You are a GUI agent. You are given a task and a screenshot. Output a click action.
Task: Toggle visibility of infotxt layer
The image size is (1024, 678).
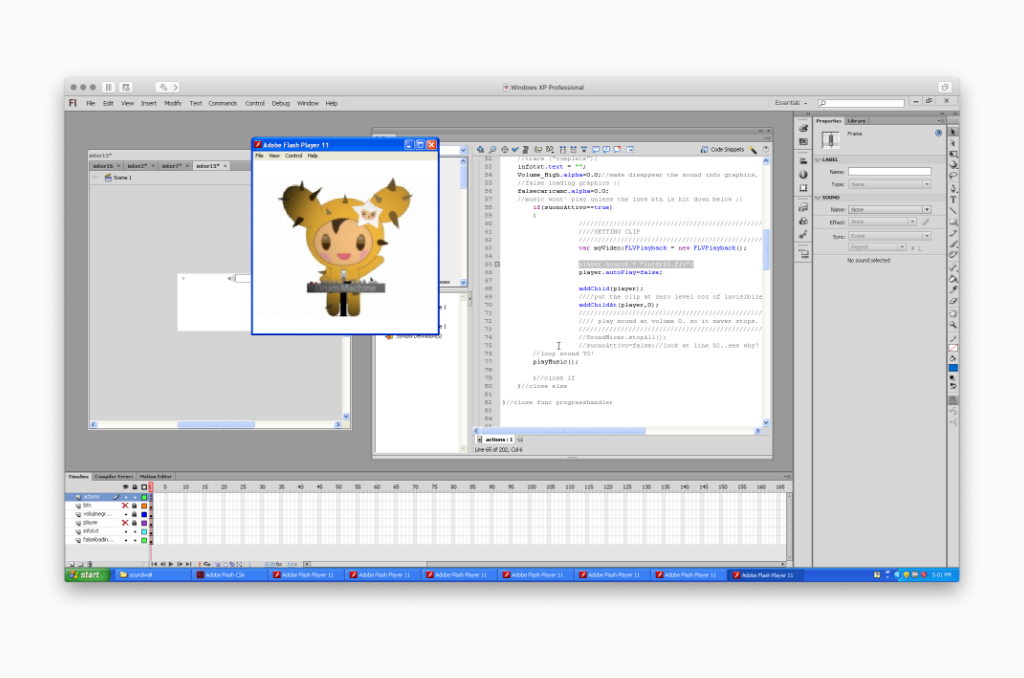click(x=125, y=531)
